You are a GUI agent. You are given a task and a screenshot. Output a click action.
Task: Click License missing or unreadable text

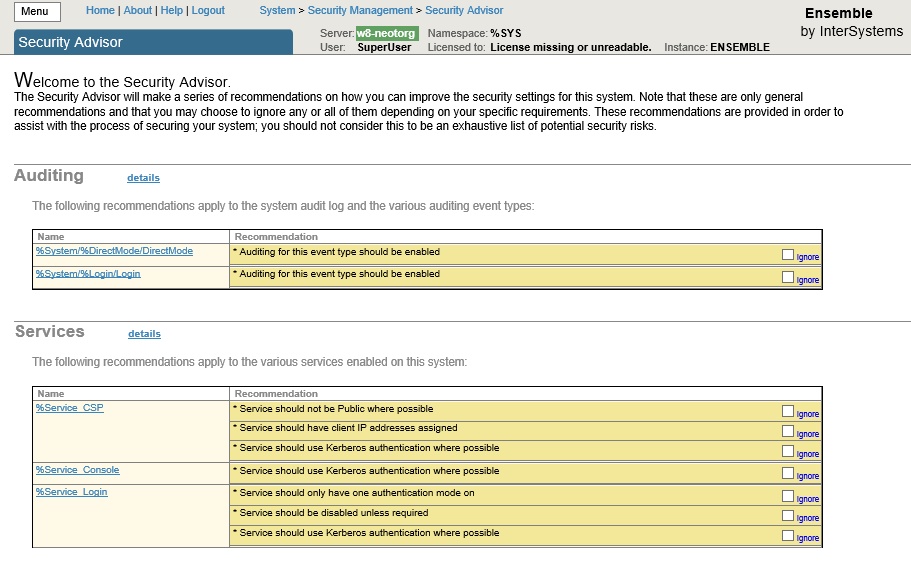pos(571,48)
